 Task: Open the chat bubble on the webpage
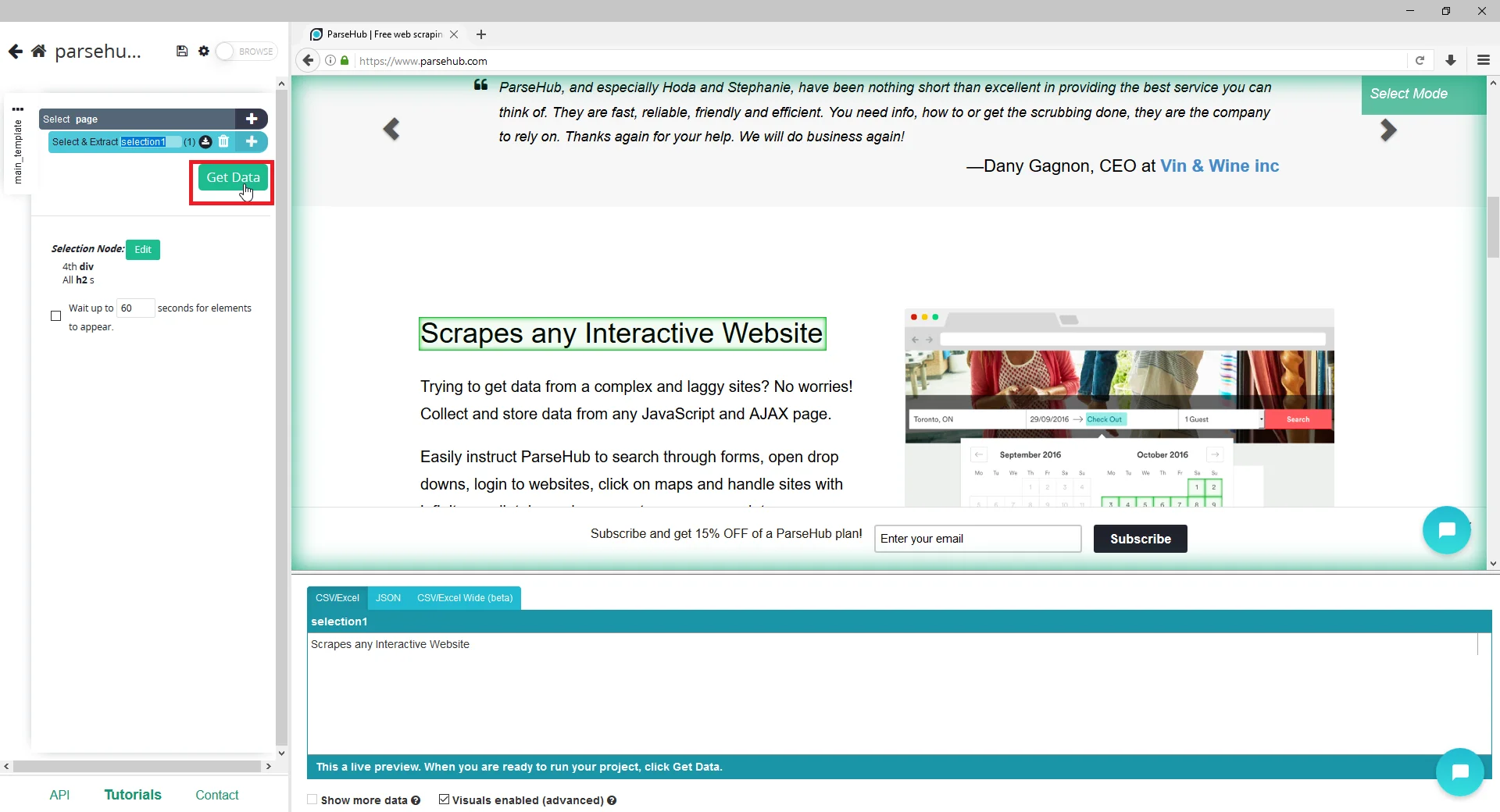tap(1447, 530)
